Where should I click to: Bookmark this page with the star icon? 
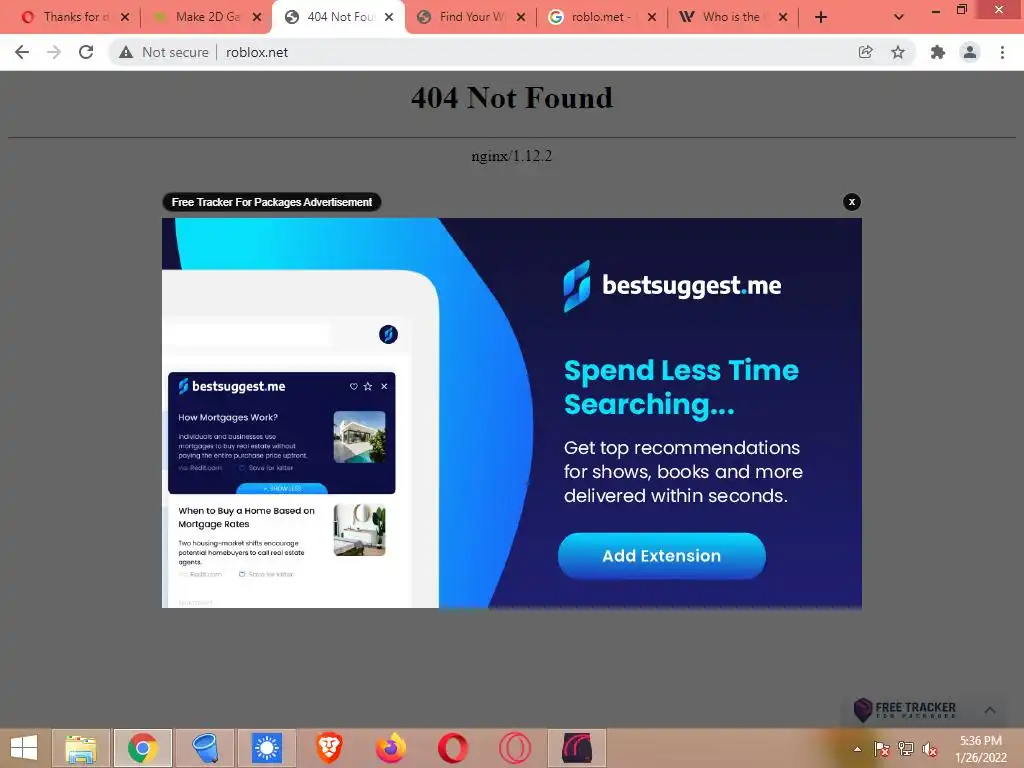pos(898,52)
